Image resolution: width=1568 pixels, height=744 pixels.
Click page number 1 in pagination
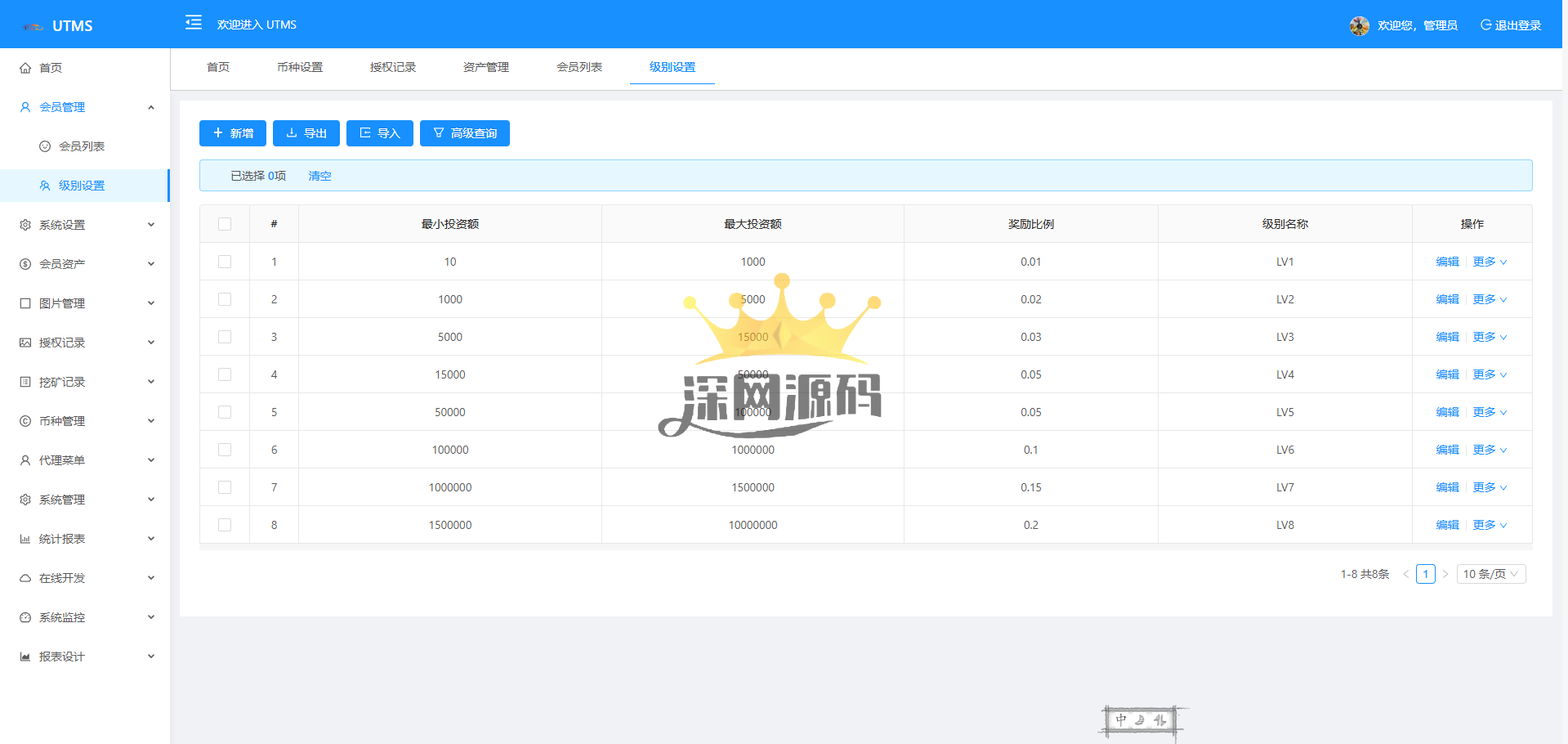[x=1425, y=574]
